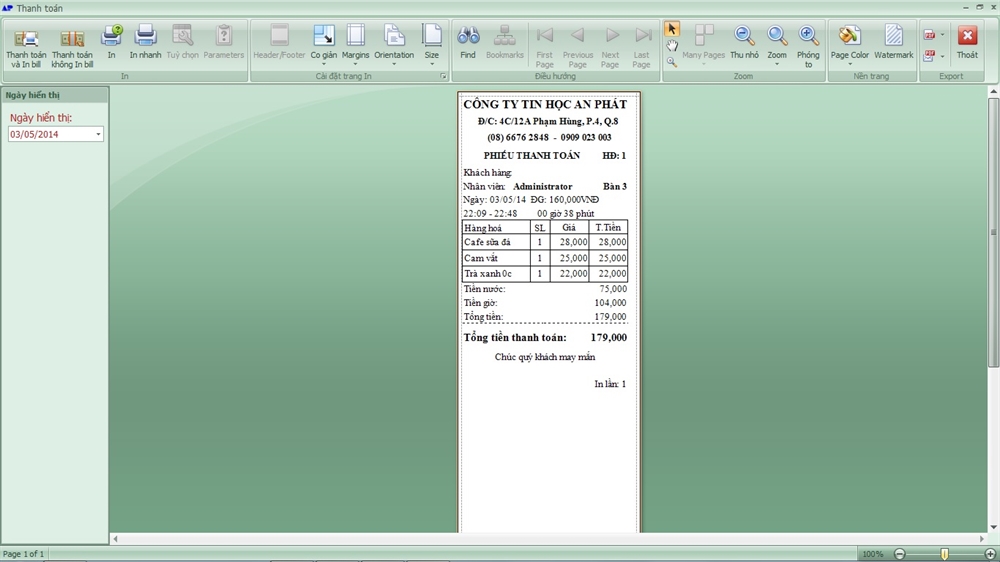Open the Zoom level dropdown
Viewport: 1000px width, 562px height.
[777, 45]
